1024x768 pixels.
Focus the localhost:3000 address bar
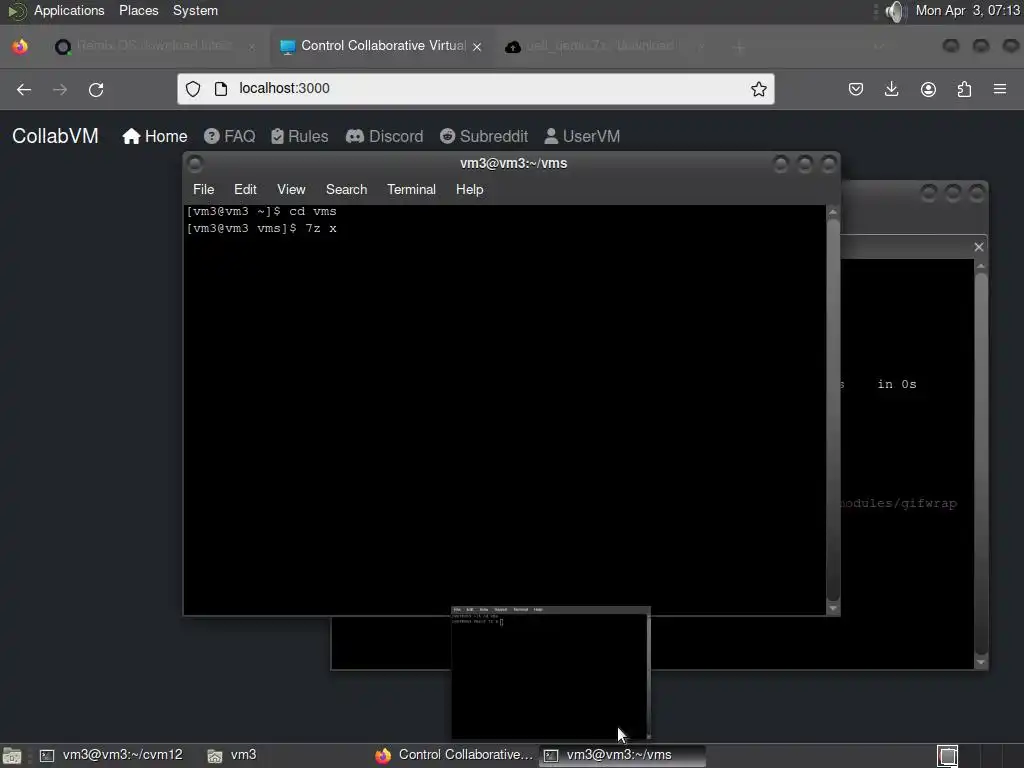[x=475, y=89]
